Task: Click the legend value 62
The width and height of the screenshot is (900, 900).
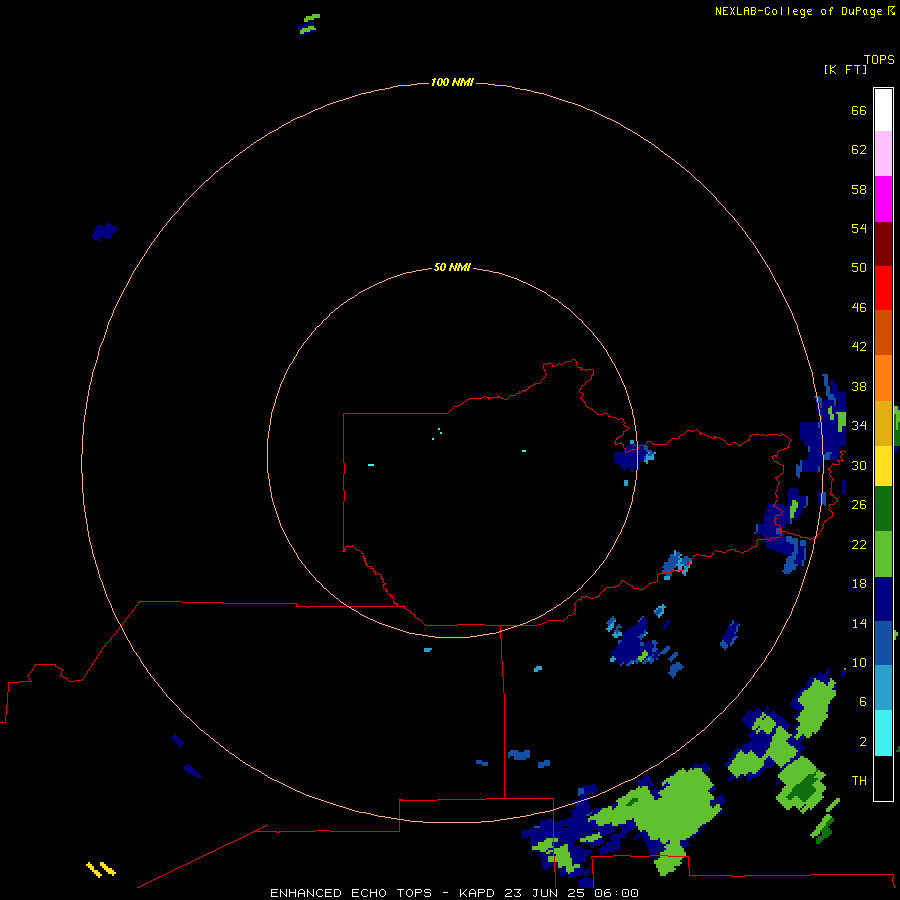Action: pos(859,149)
